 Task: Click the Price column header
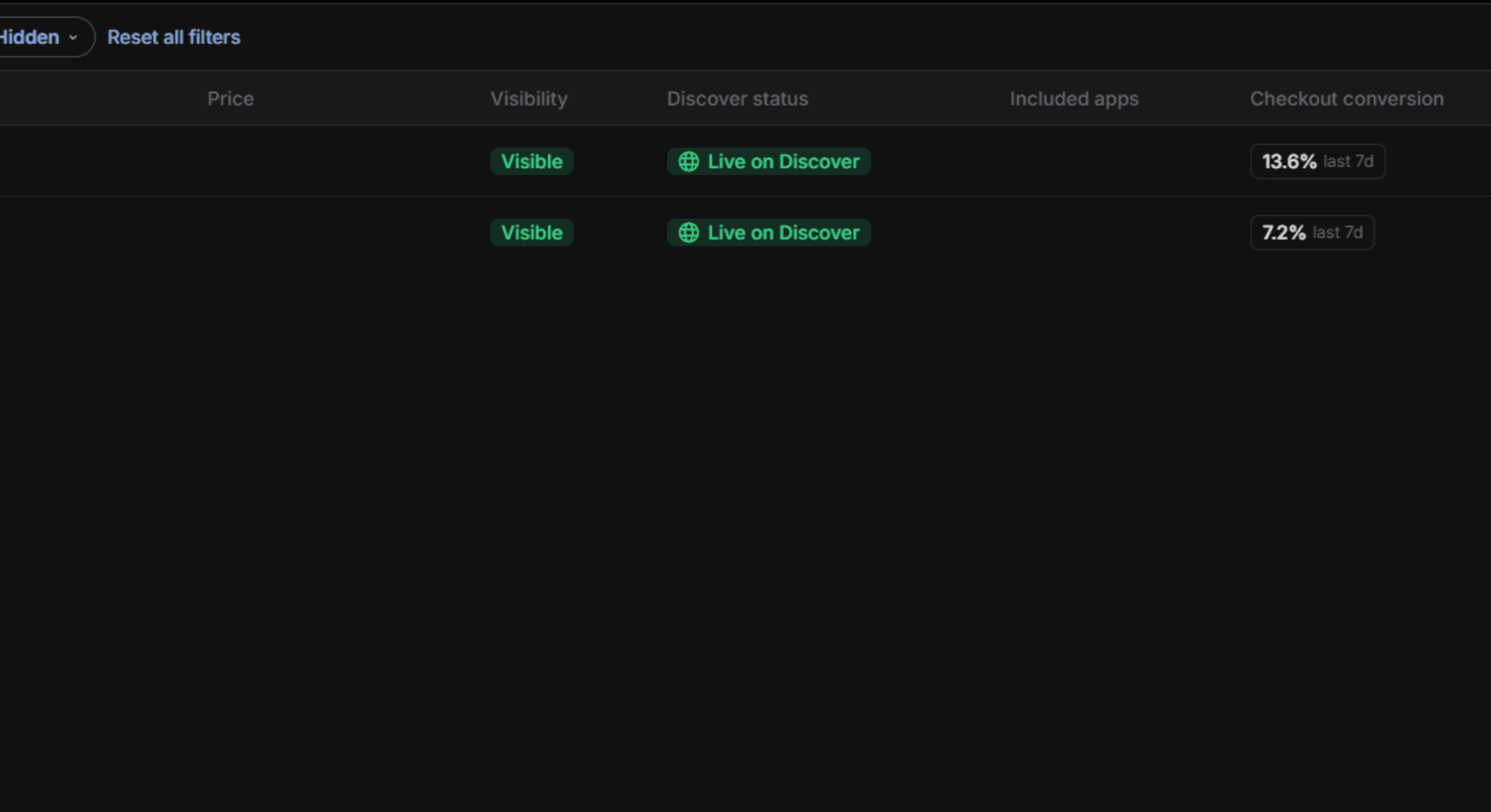click(x=231, y=98)
